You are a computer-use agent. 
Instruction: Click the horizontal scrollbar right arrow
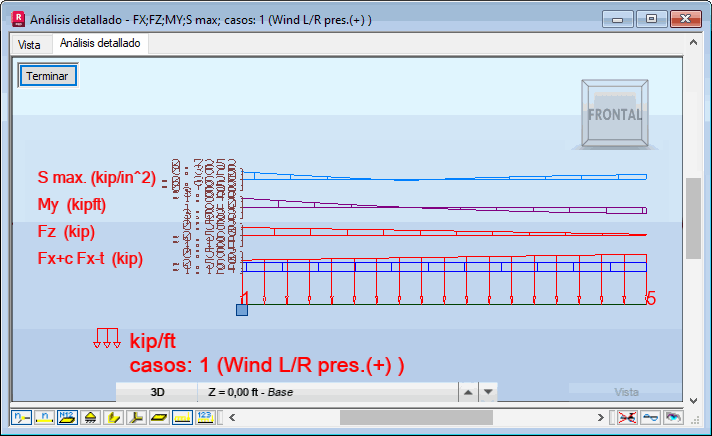pyautogui.click(x=600, y=417)
